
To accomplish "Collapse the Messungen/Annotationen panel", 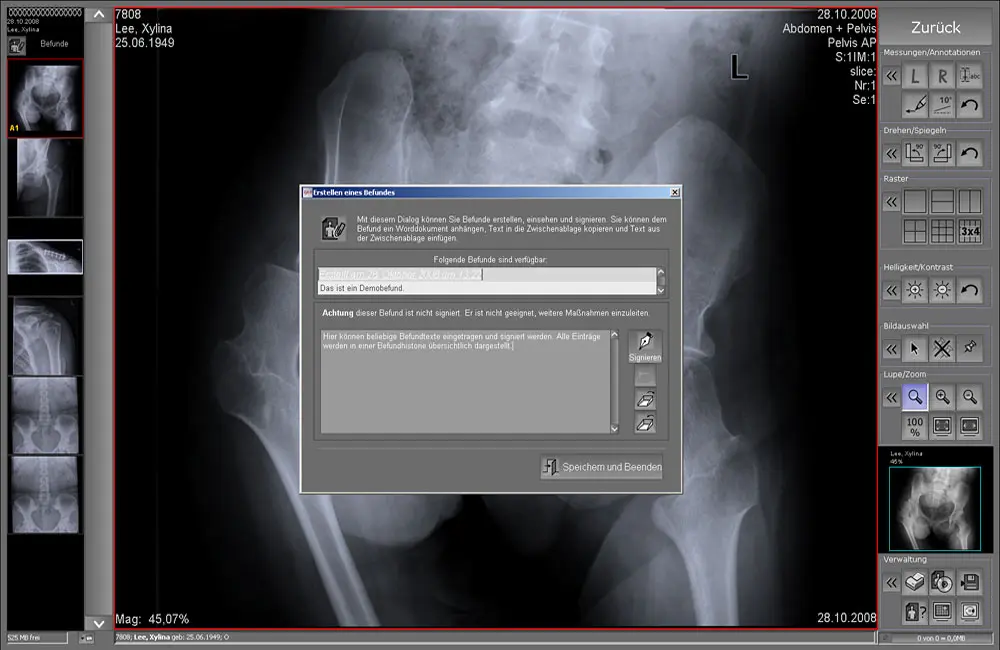I will tap(890, 76).
